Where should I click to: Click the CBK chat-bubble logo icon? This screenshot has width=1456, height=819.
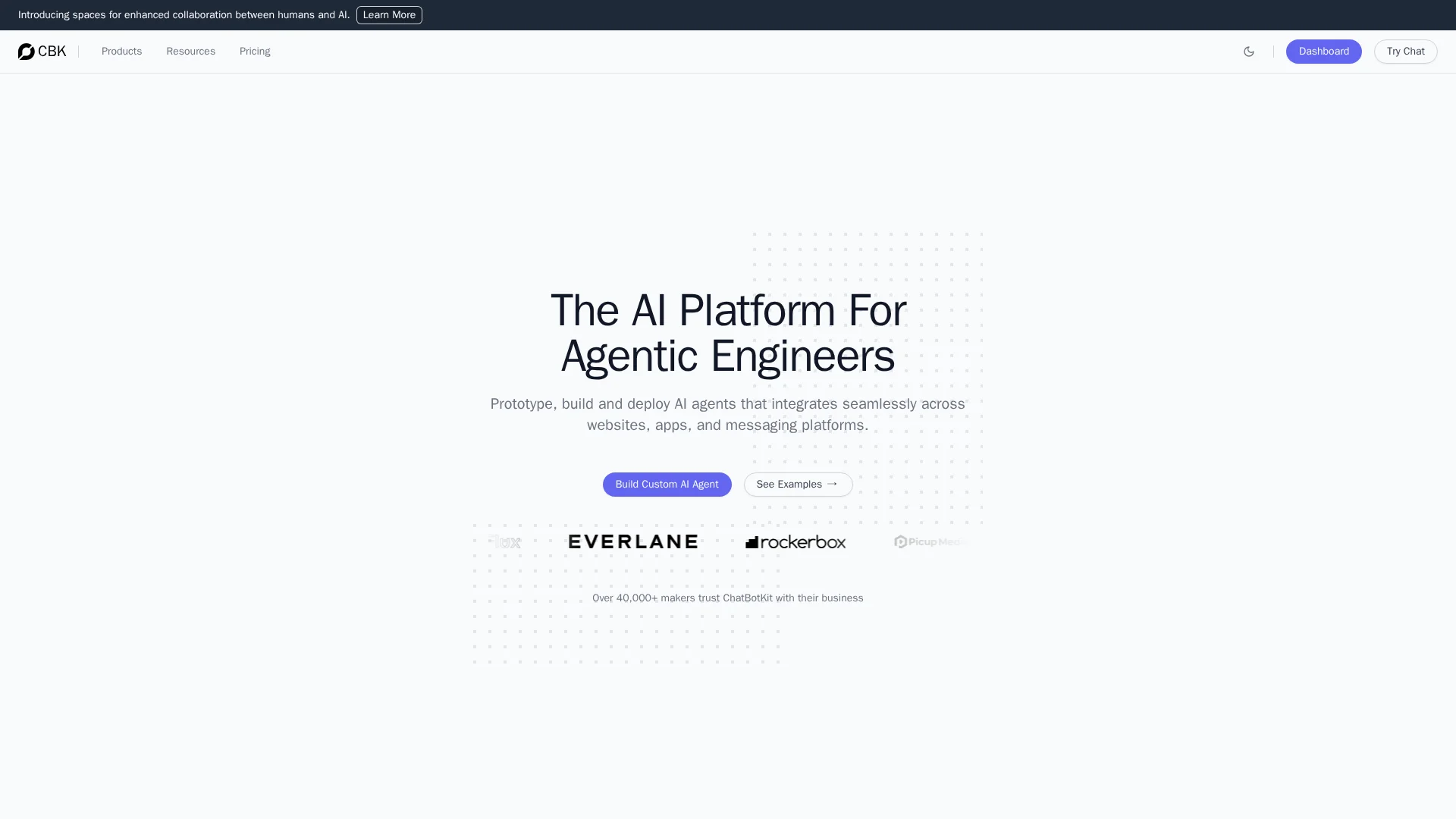click(26, 52)
